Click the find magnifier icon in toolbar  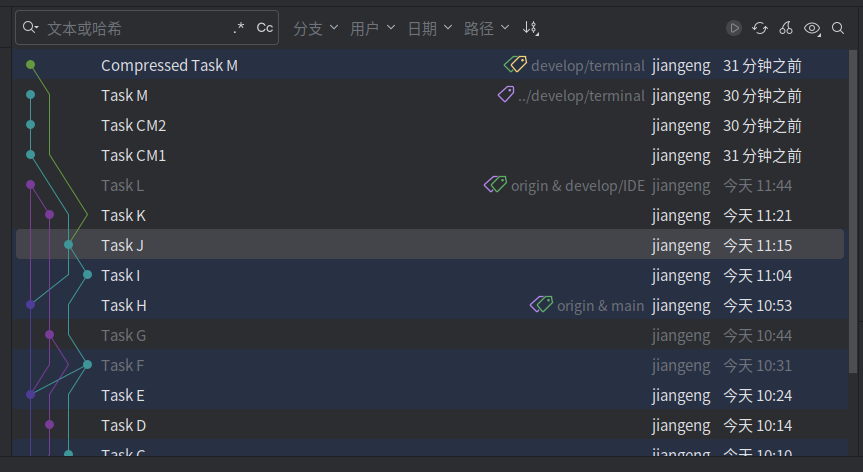[838, 28]
